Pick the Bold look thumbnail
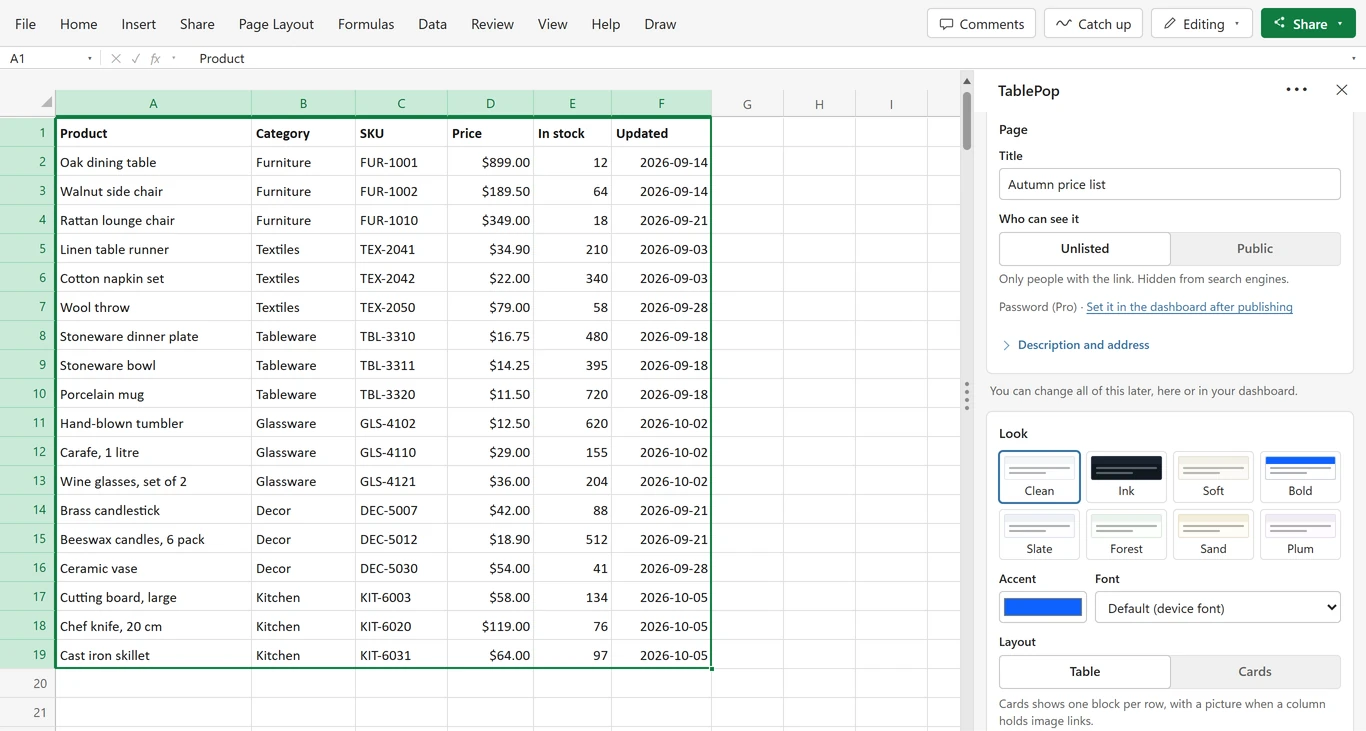1366x731 pixels. tap(1300, 477)
